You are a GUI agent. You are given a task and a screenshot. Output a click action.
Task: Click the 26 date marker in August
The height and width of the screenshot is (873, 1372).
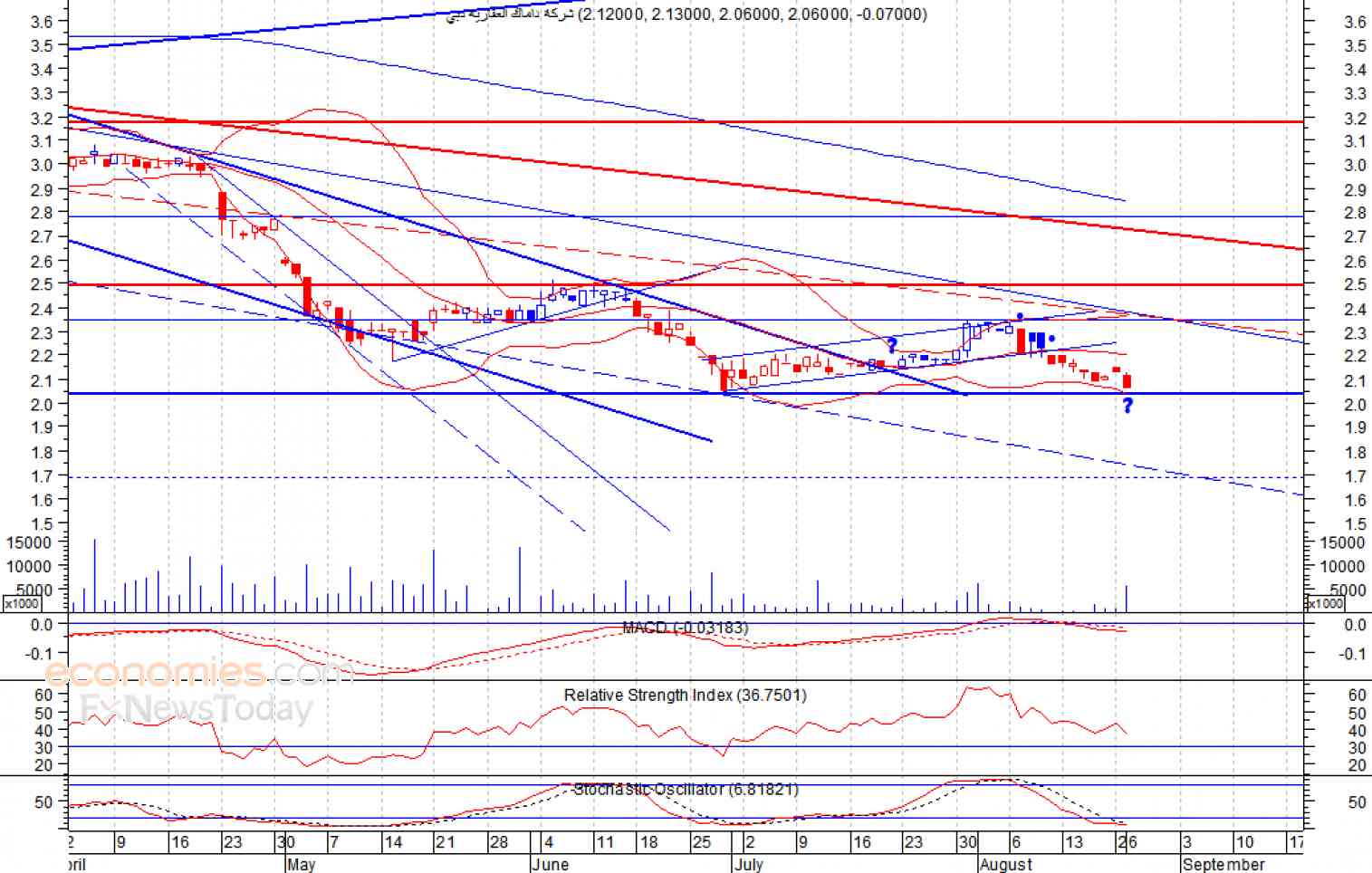1127,842
